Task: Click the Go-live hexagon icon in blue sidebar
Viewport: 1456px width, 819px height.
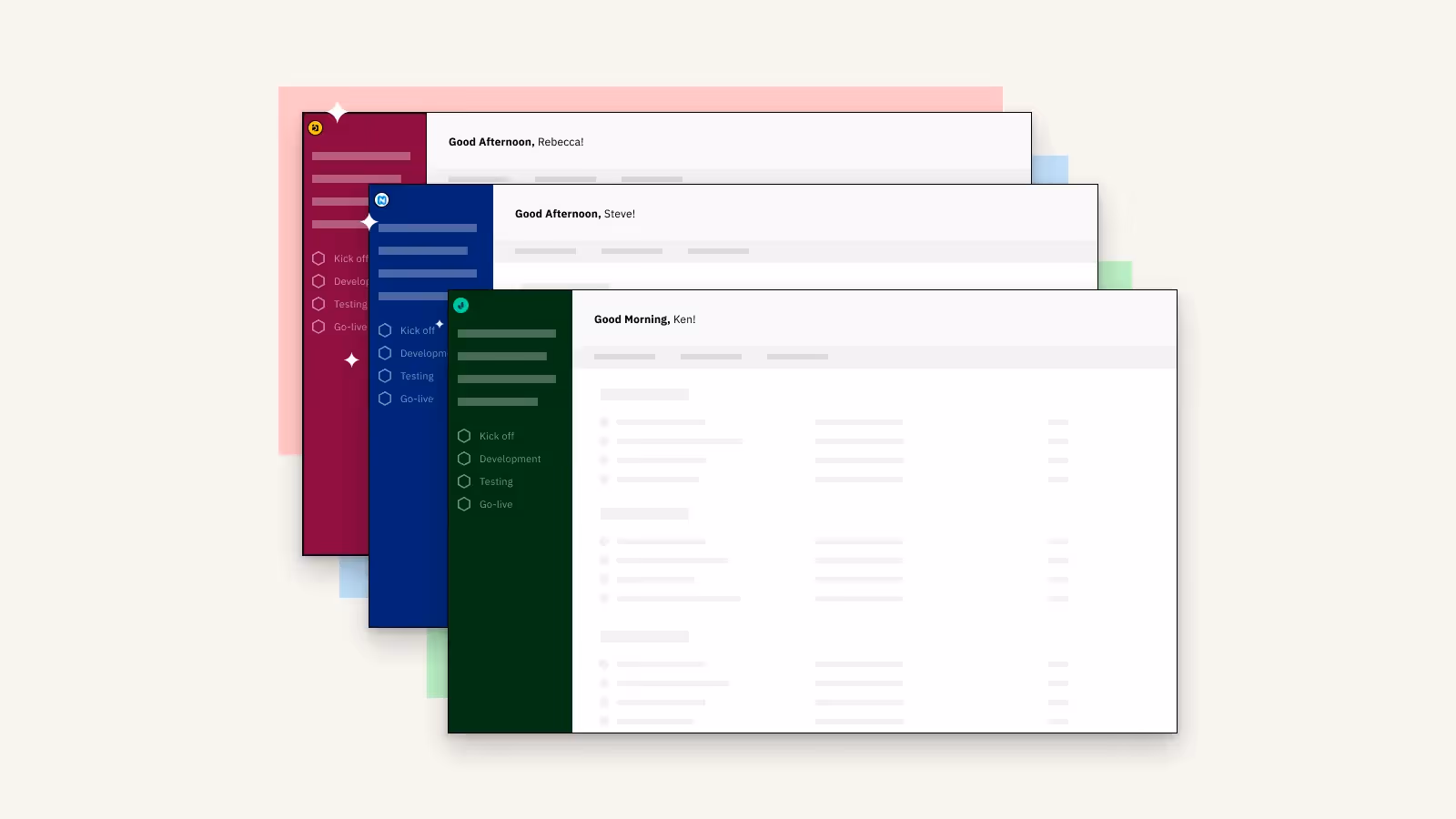Action: (385, 399)
